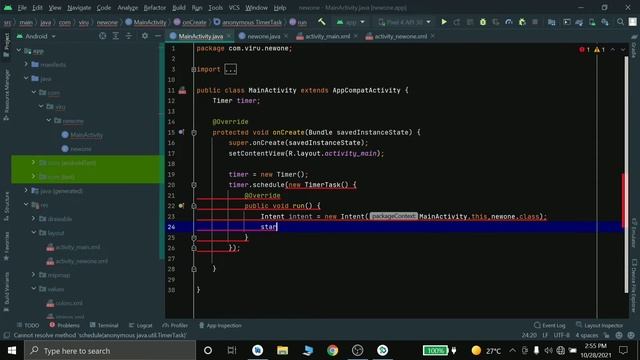Open the Favorites side tab
640x360 pixels.
(6, 246)
